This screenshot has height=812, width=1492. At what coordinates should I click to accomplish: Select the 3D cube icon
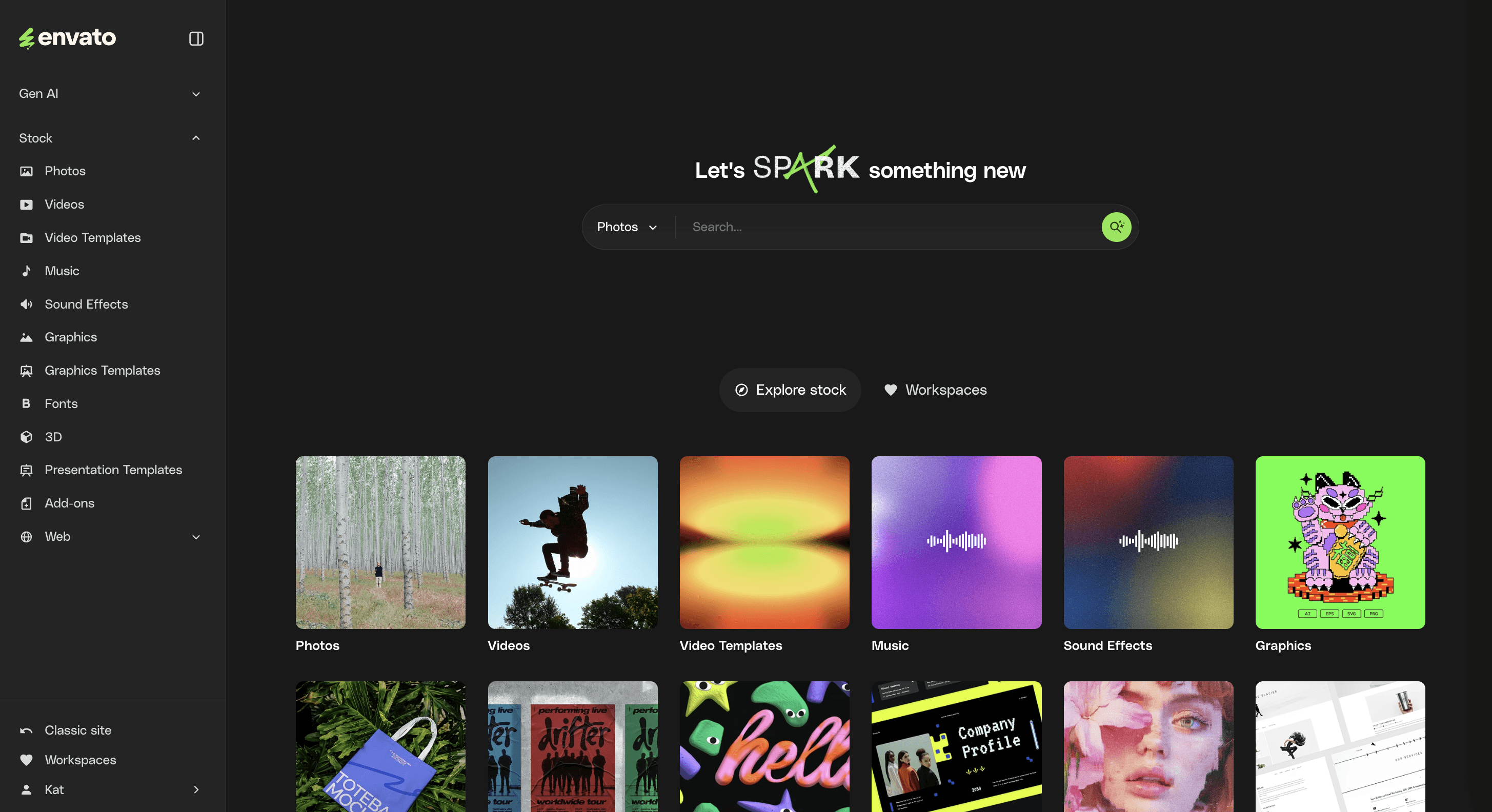tap(26, 437)
